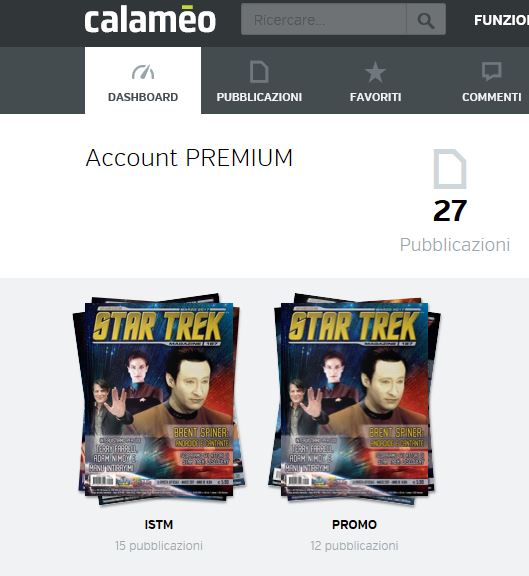Click the PROMO folder title

pos(355,525)
